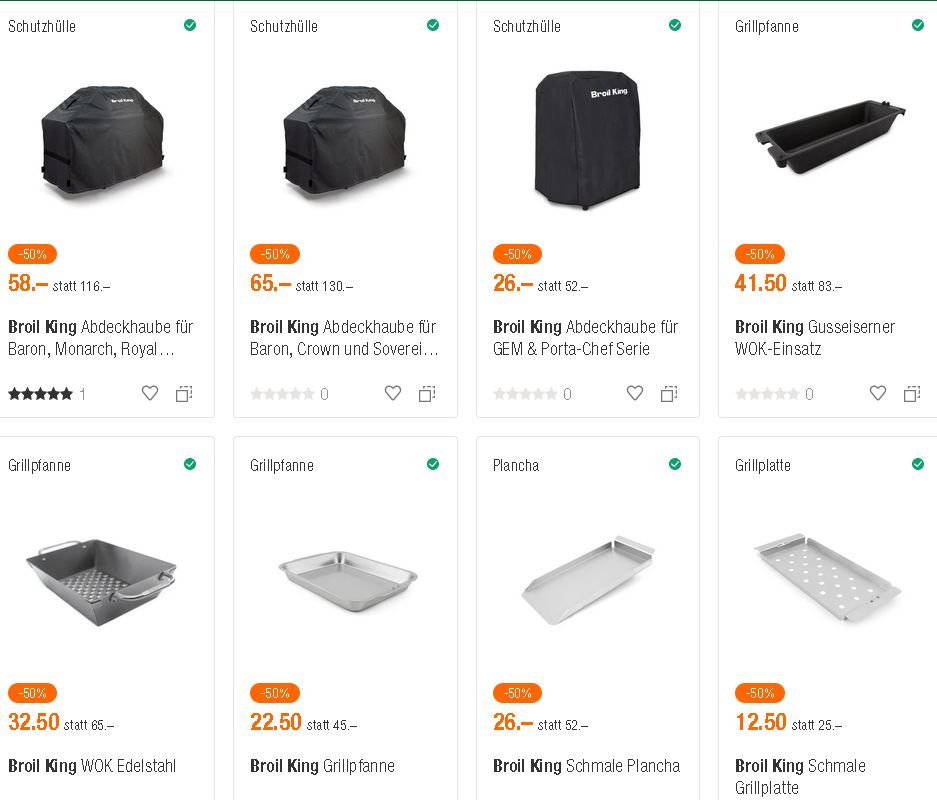The height and width of the screenshot is (800, 937).
Task: Click green availability check on WOK-Einsatz card
Action: pos(918,25)
